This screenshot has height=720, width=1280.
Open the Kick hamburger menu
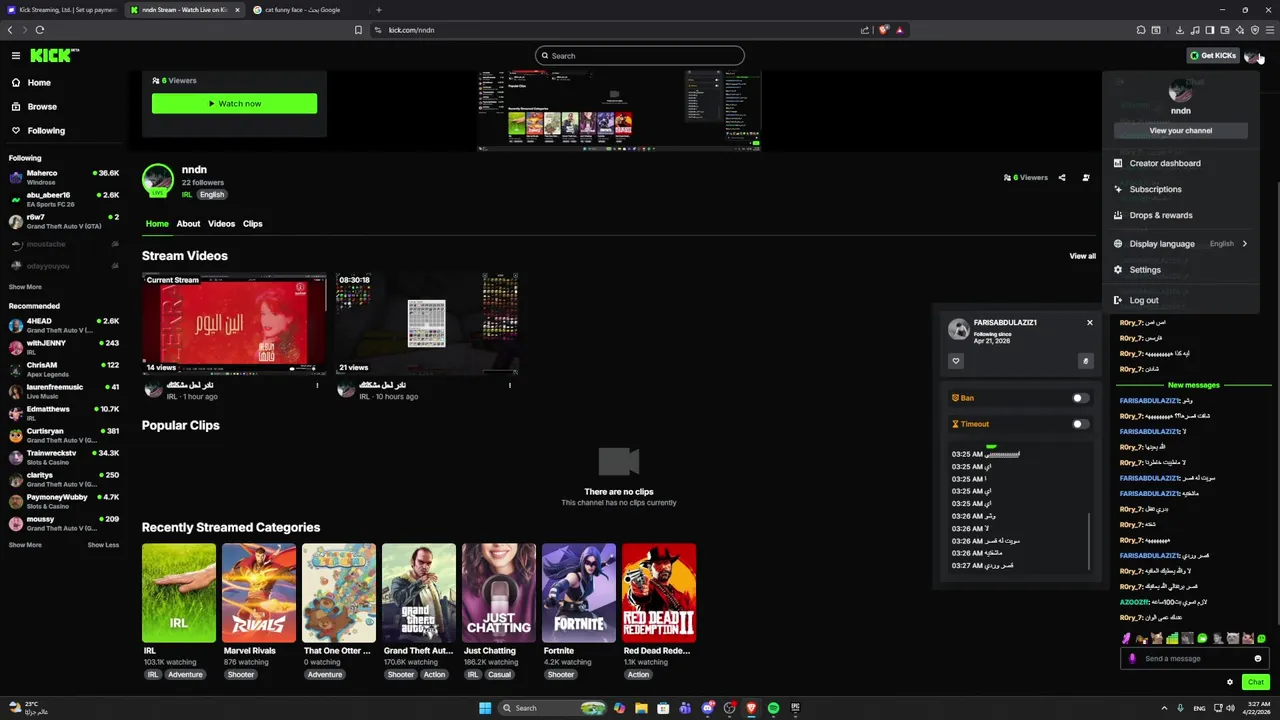[16, 56]
